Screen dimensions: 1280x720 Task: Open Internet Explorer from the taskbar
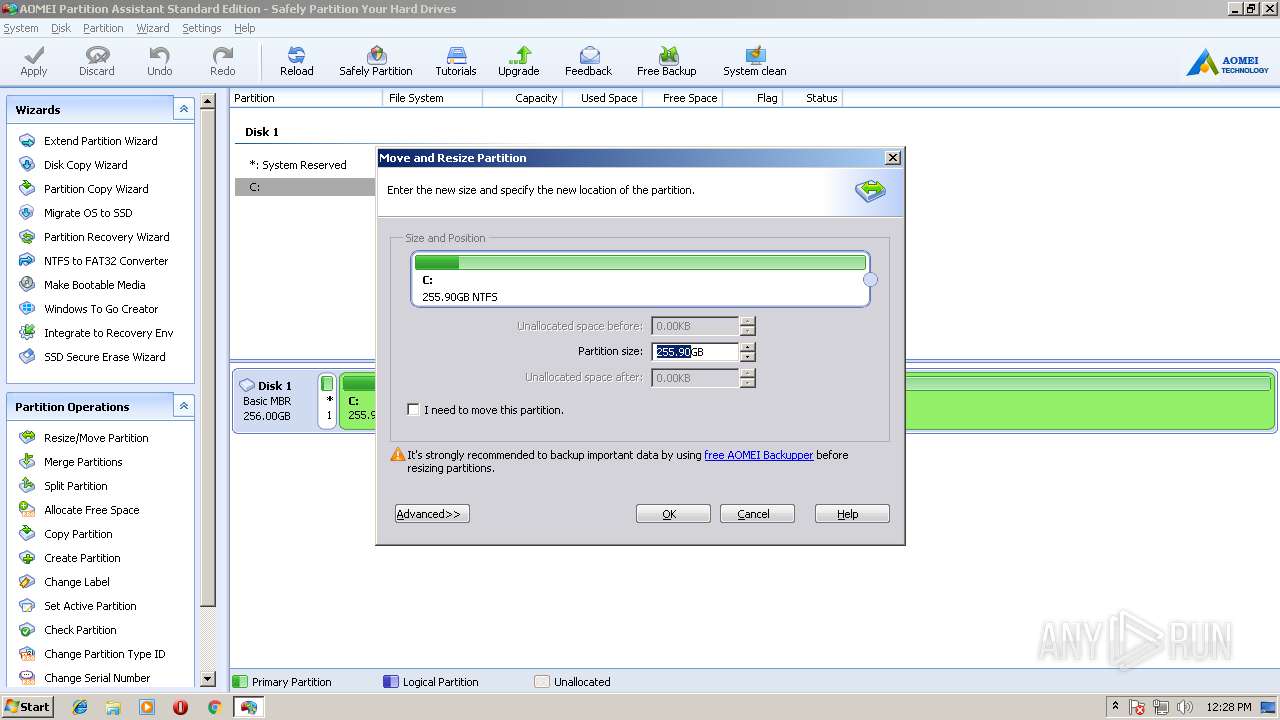click(80, 707)
